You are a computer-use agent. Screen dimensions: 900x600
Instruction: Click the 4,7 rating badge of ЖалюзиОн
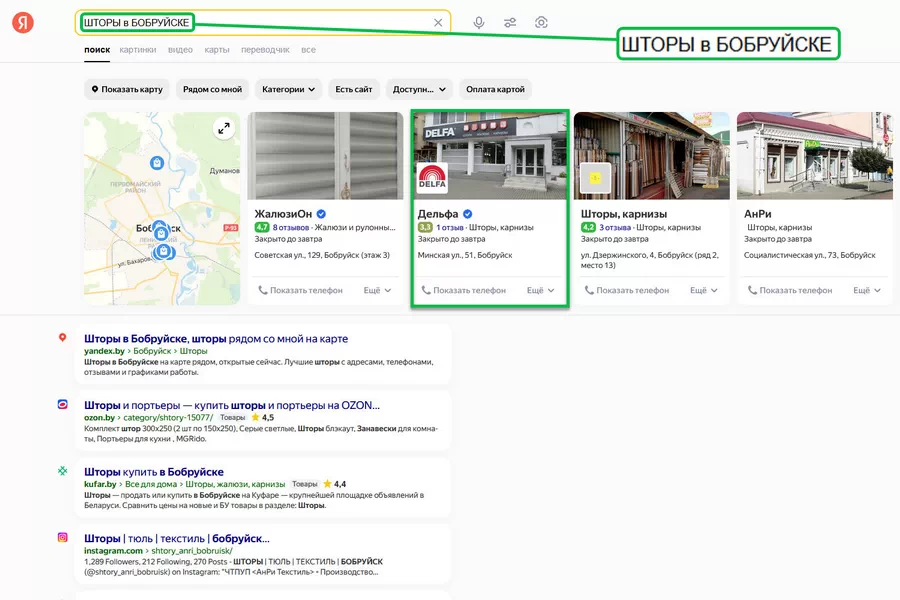pyautogui.click(x=262, y=227)
